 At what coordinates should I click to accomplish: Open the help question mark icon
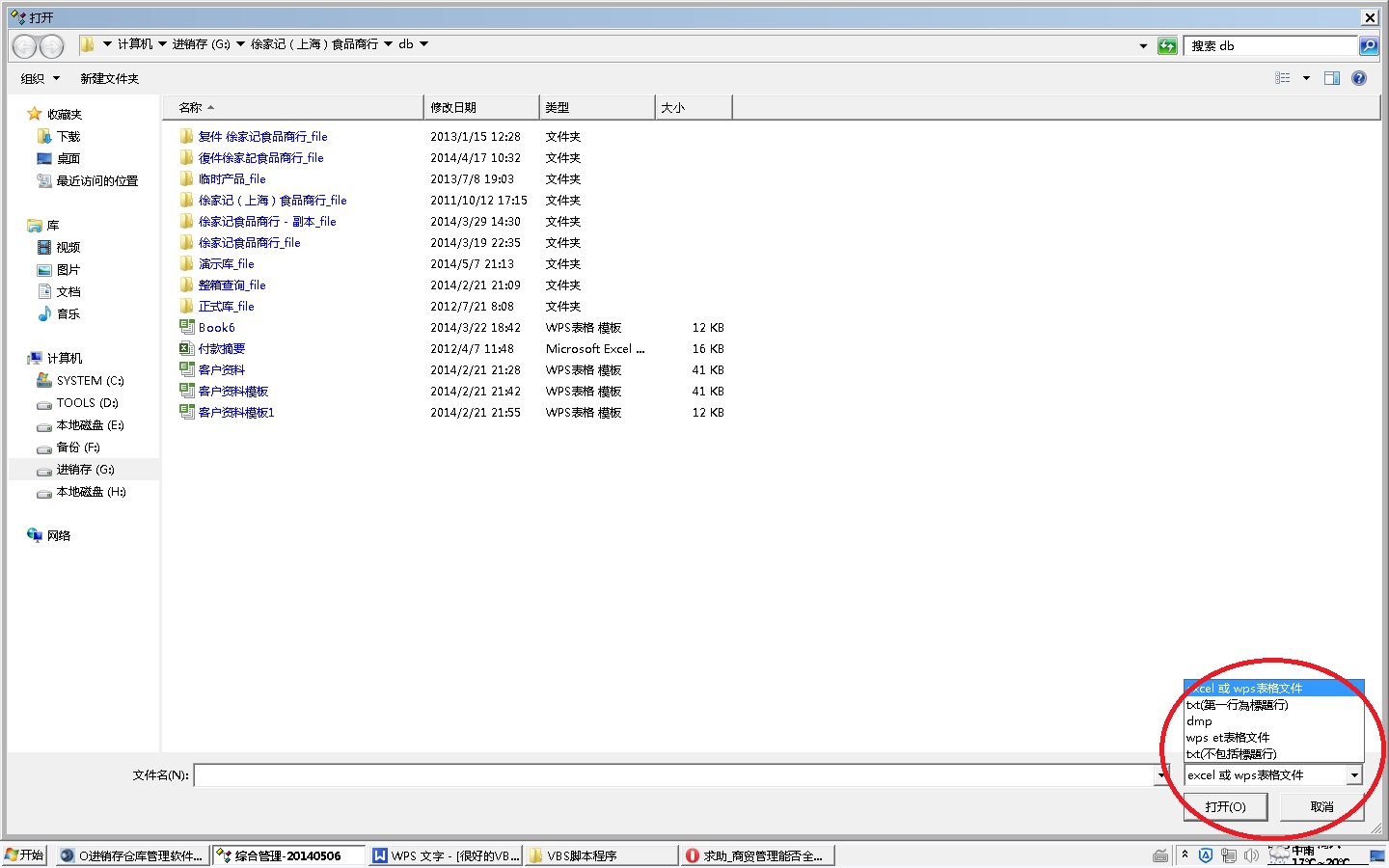1359,78
